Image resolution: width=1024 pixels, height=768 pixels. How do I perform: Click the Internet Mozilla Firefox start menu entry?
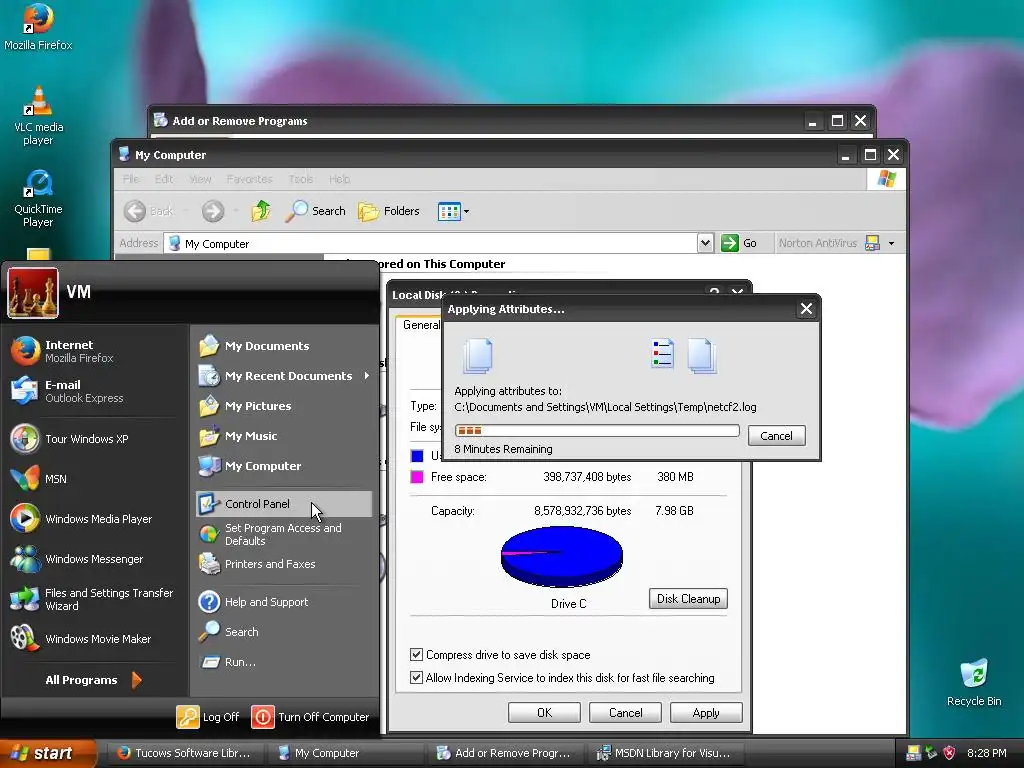coord(95,351)
